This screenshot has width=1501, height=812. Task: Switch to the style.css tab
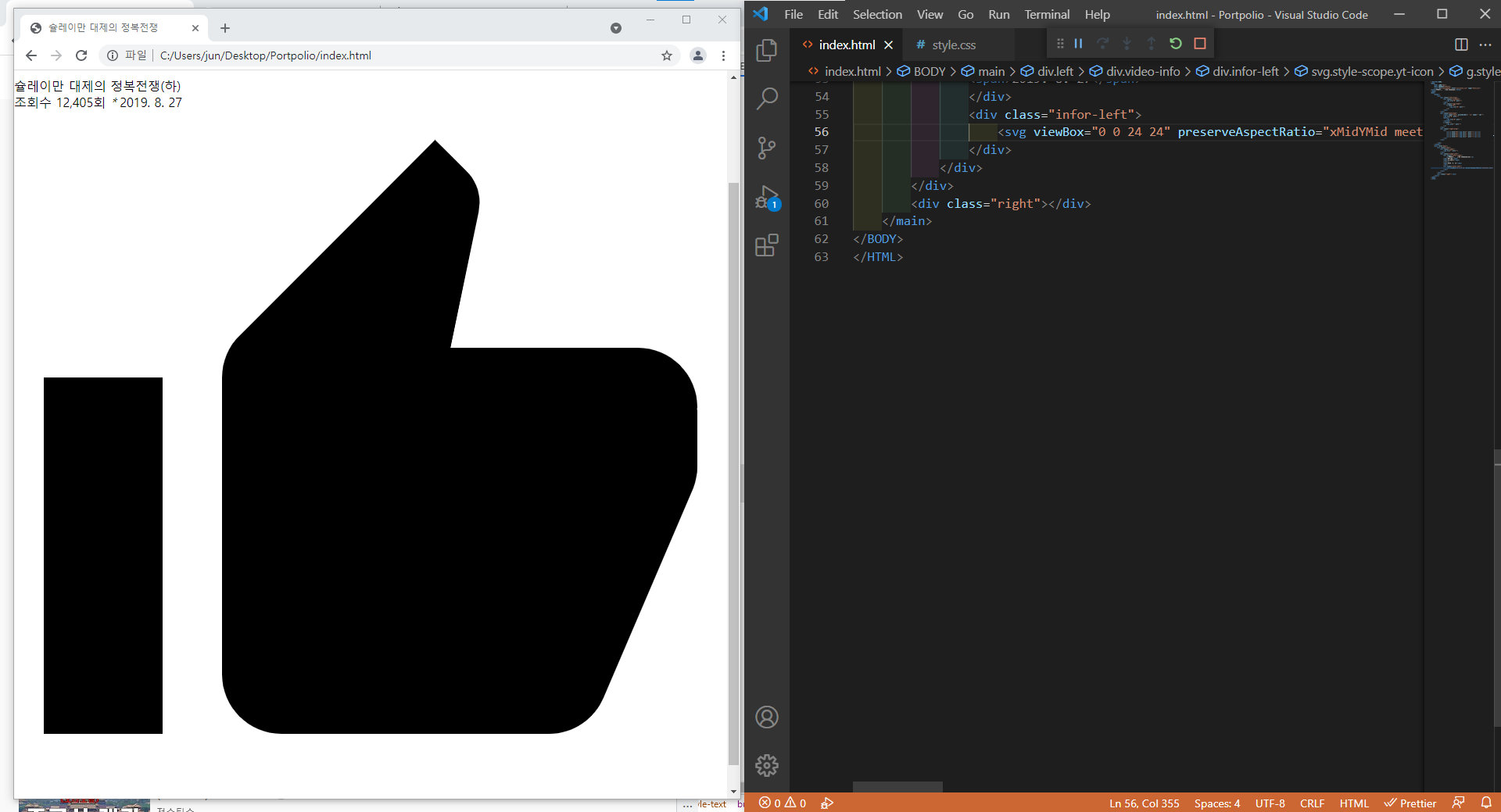click(953, 45)
